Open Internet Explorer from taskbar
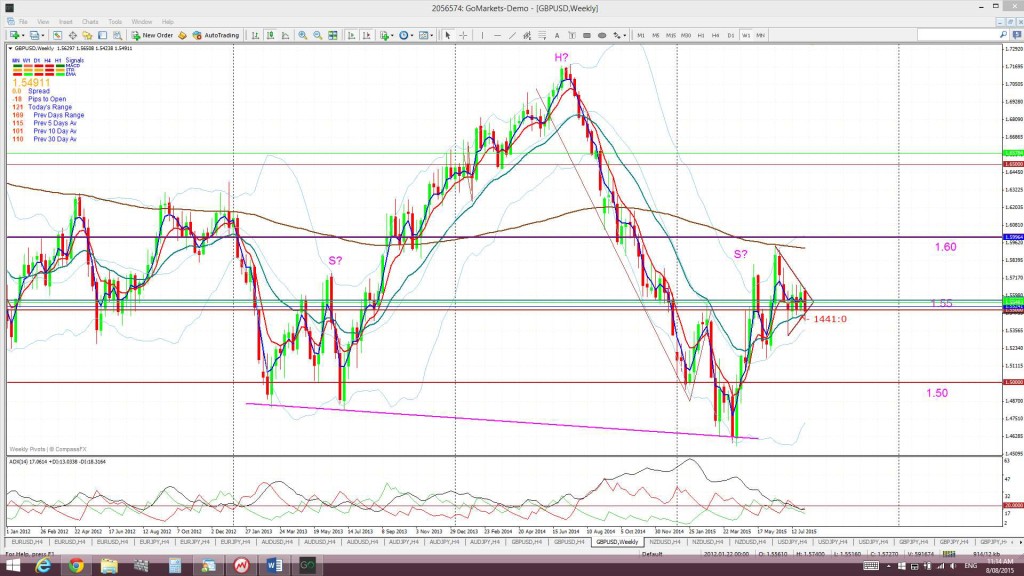The width and height of the screenshot is (1024, 576). click(x=43, y=566)
